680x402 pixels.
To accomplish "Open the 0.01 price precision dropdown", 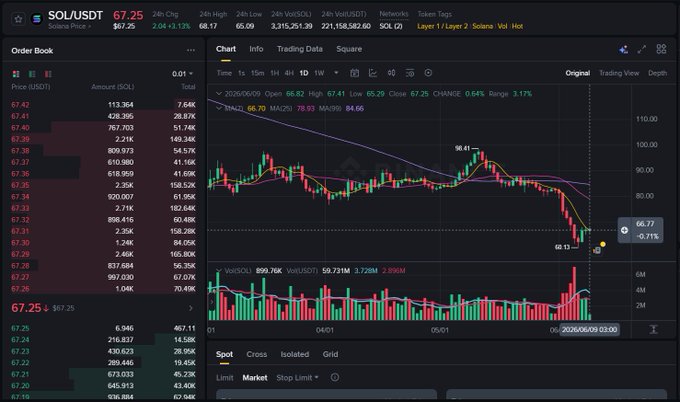I will [x=183, y=74].
